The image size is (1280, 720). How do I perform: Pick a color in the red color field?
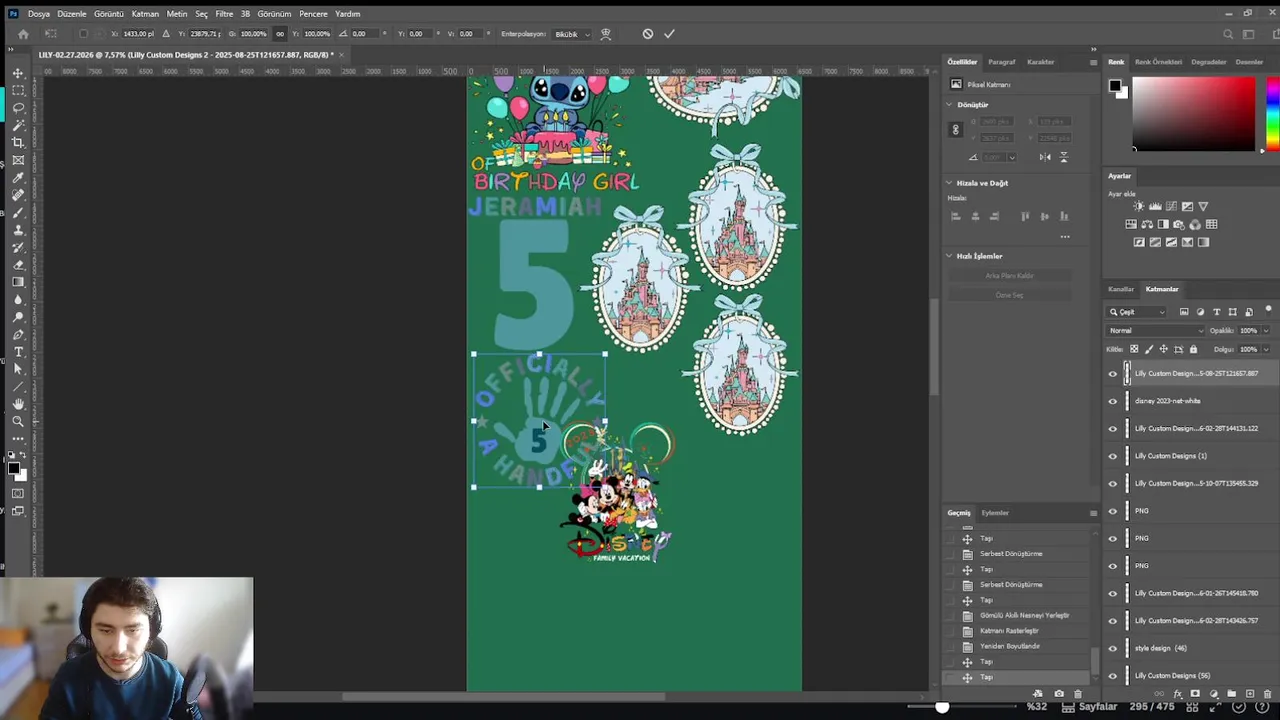pos(1193,114)
